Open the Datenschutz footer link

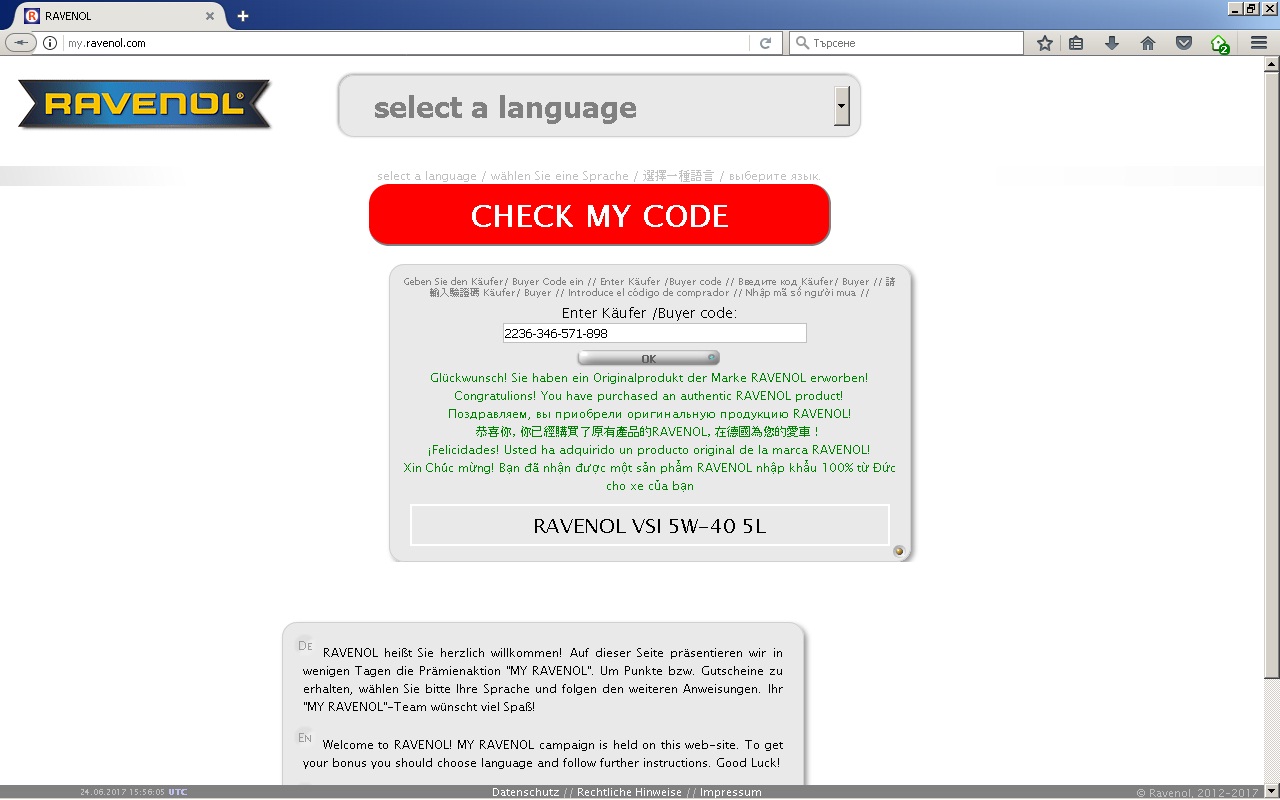click(524, 792)
